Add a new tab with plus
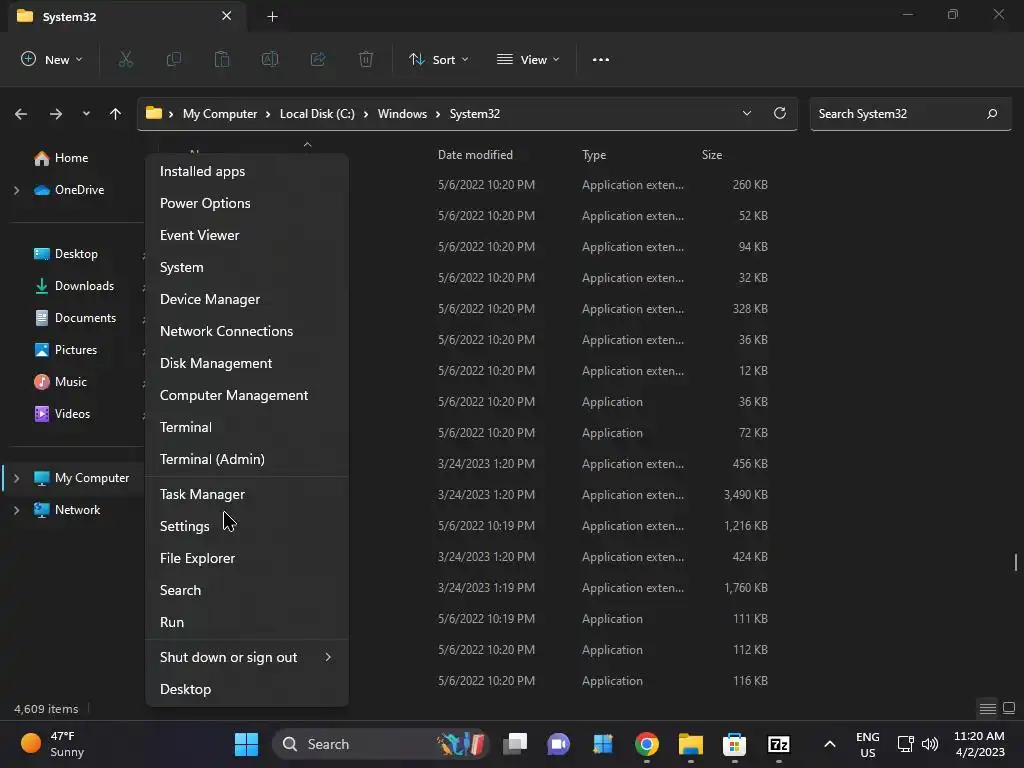The width and height of the screenshot is (1024, 768). [272, 17]
